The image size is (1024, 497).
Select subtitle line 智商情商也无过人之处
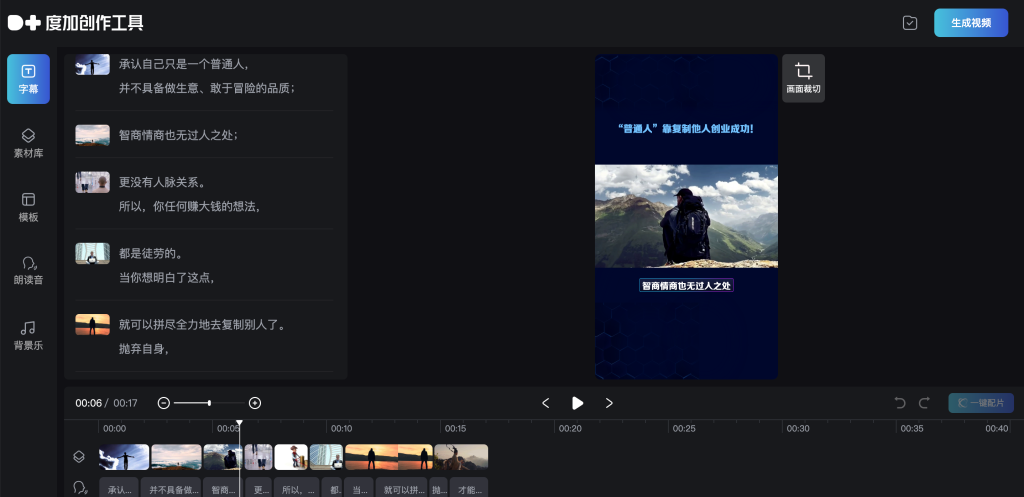(x=178, y=135)
